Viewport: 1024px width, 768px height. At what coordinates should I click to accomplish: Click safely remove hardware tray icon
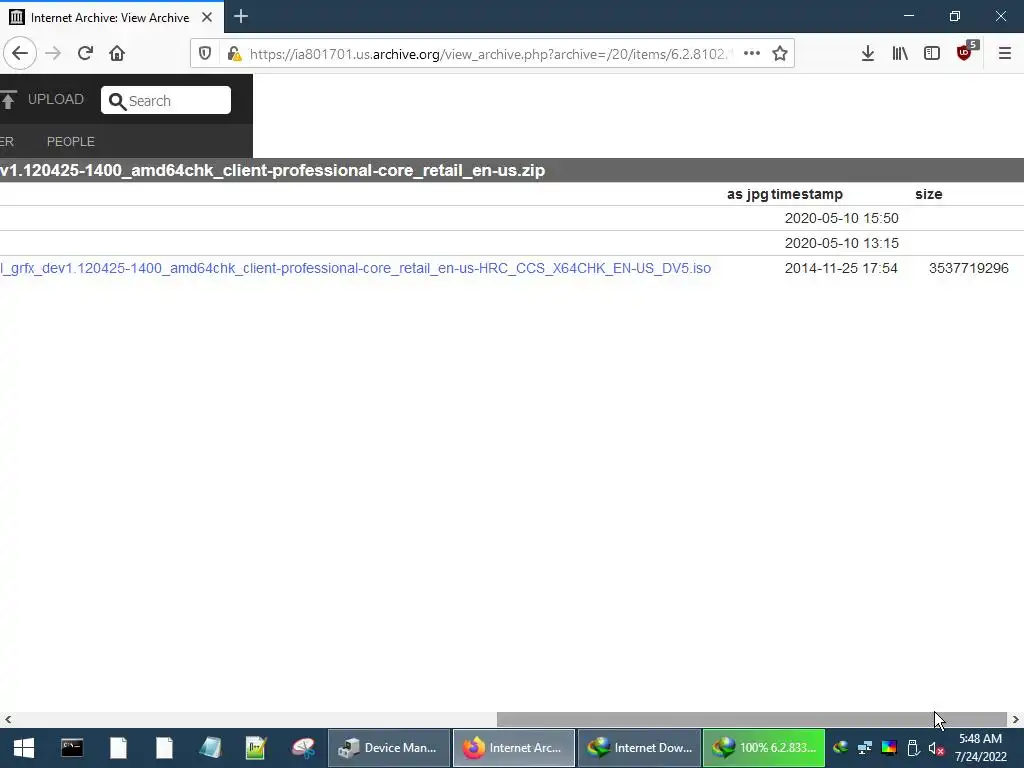913,748
